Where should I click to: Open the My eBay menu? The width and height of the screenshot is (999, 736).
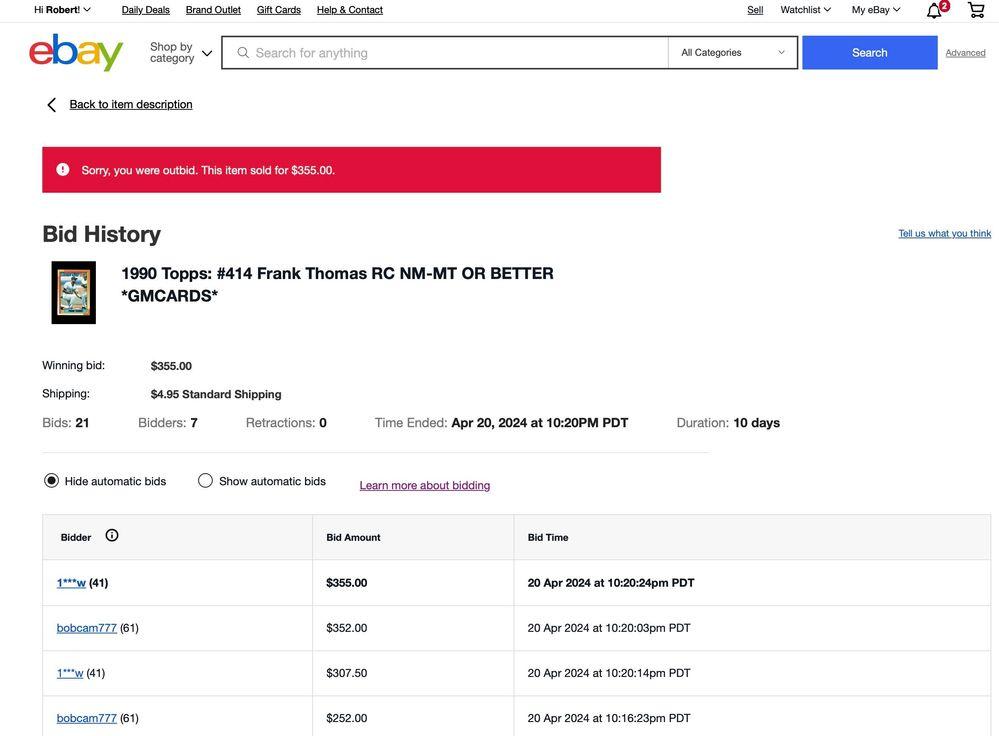pos(876,10)
